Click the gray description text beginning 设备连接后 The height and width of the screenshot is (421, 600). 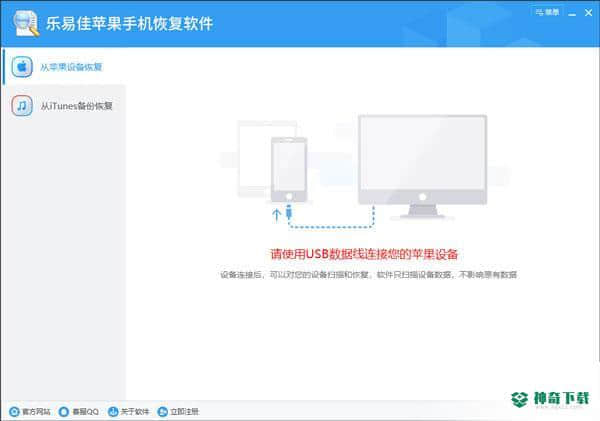[368, 274]
